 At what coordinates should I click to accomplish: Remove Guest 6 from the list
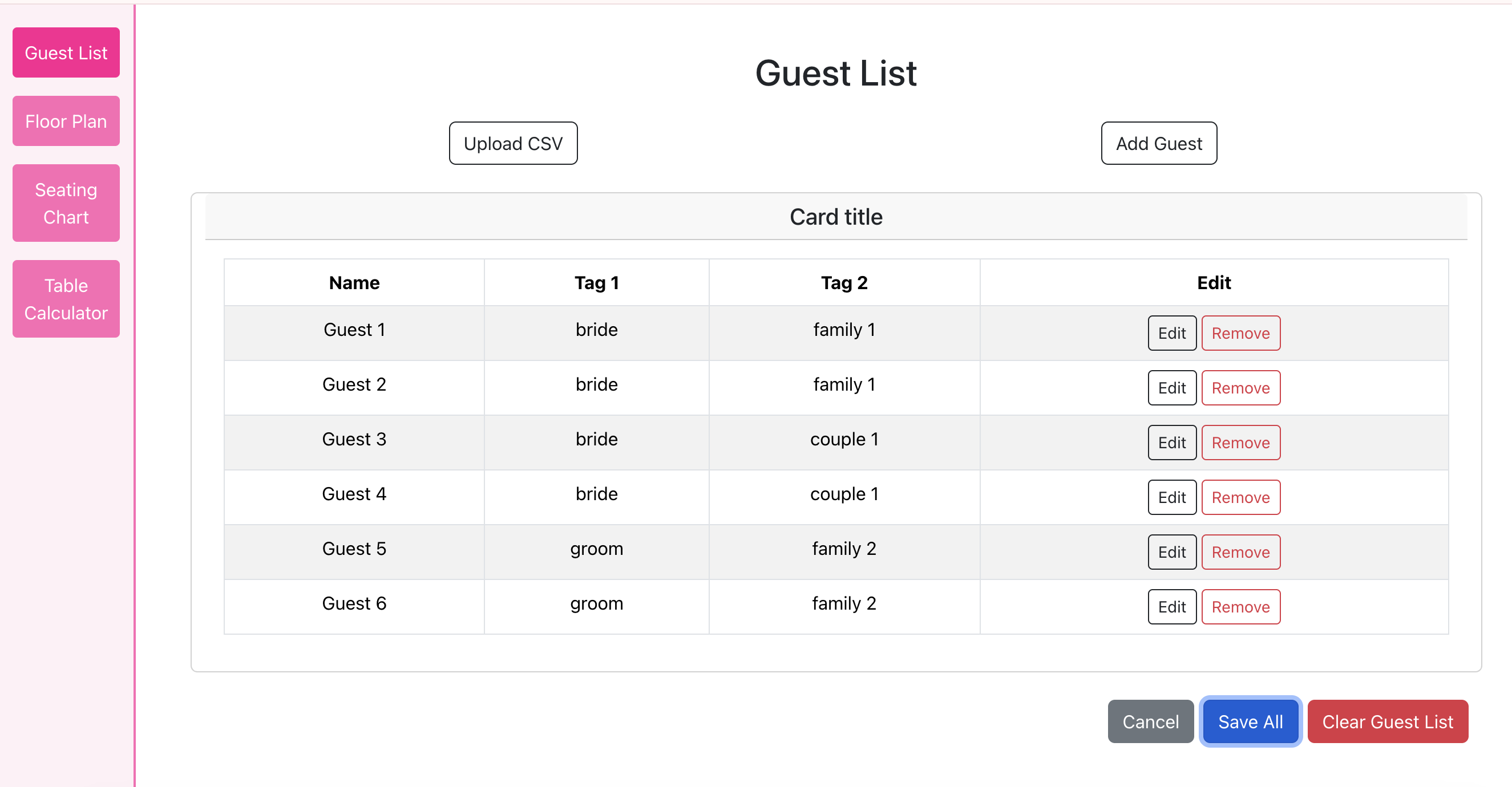1240,607
